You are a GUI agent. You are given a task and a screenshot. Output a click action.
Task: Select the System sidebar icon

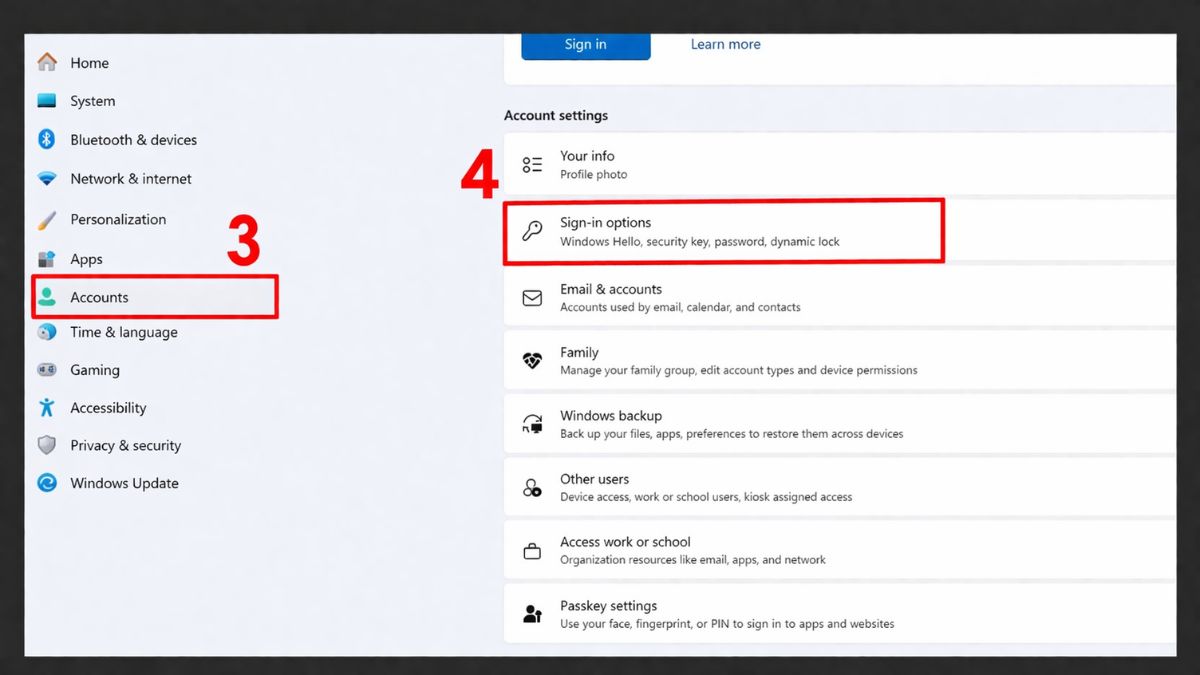coord(46,101)
